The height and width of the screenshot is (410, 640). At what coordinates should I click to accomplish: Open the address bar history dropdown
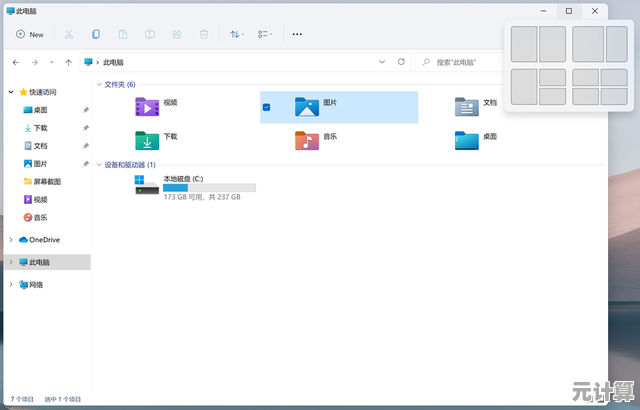[382, 62]
